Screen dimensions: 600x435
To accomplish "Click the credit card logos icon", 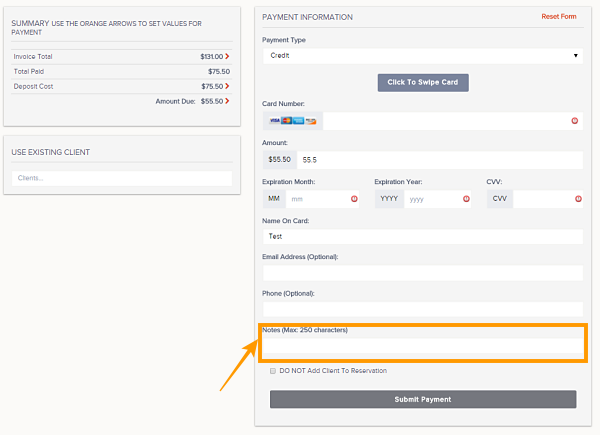I will pos(293,121).
